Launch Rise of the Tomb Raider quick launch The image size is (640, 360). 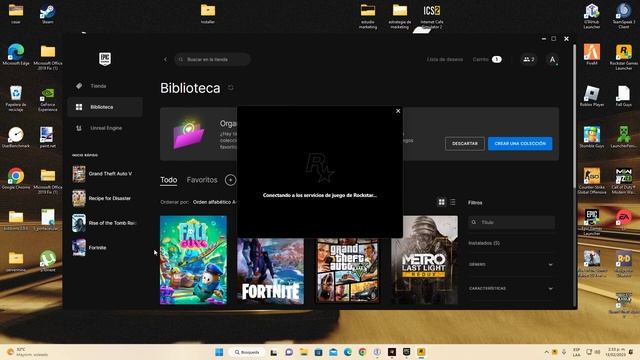point(105,223)
